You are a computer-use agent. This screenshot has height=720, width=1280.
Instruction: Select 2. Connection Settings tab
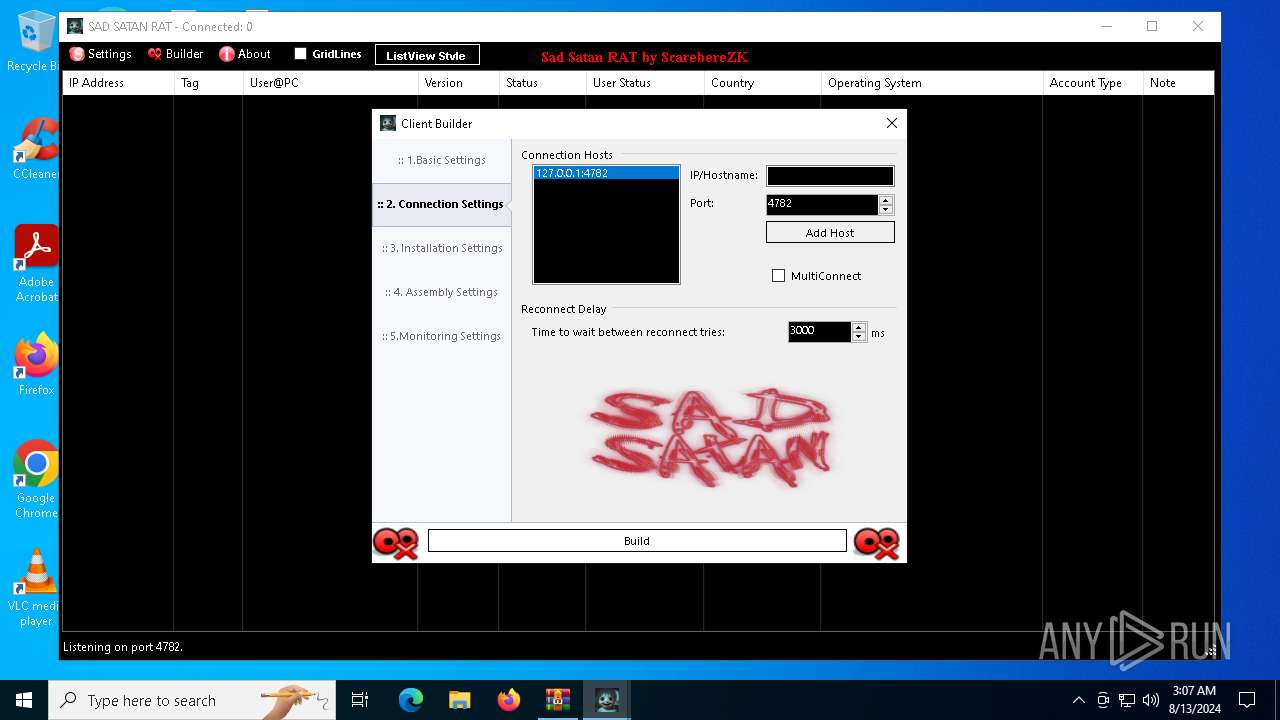click(441, 204)
